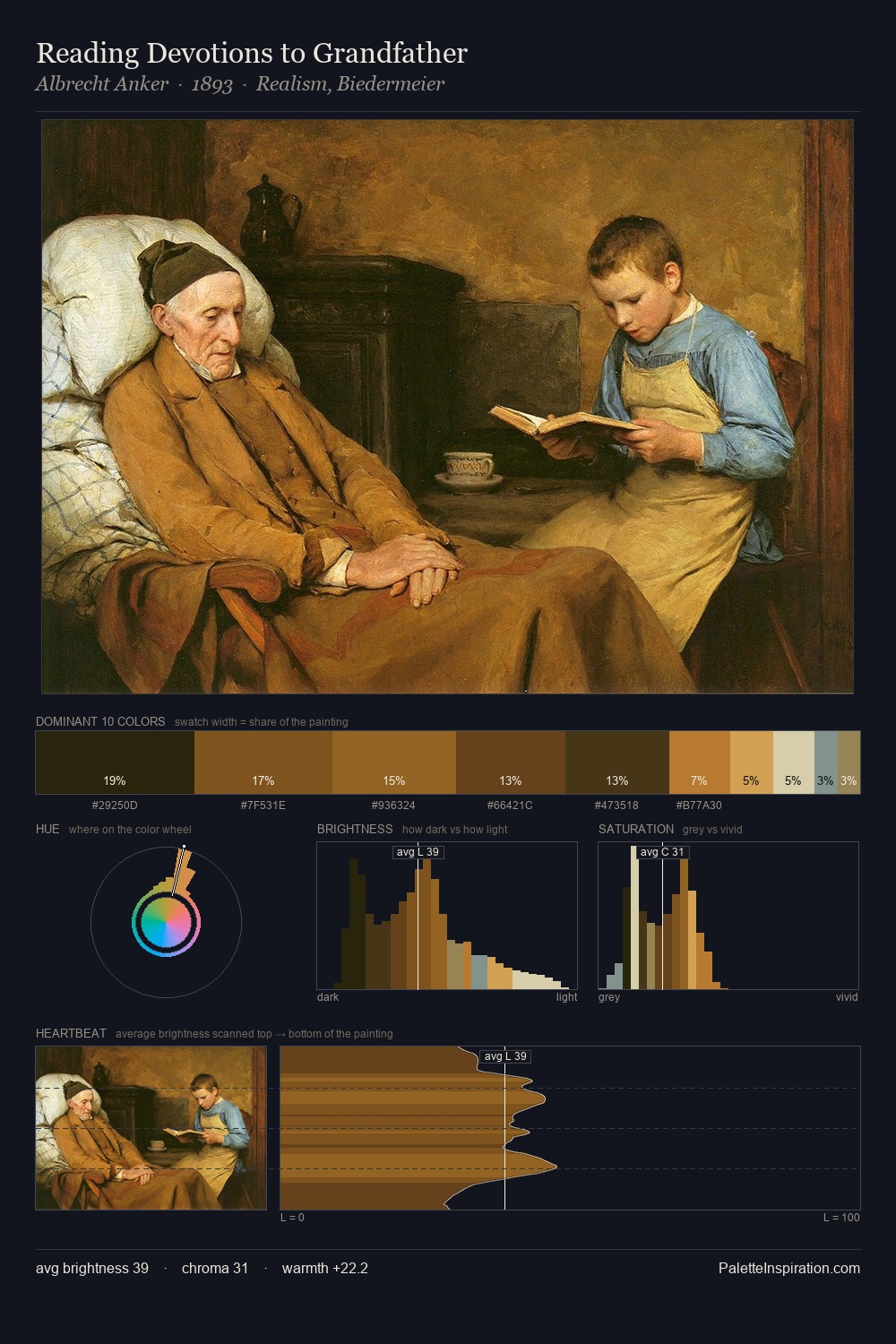Click the avg L 39 label in Brightness histogram
Screen dimensions: 896x1344
[418, 852]
